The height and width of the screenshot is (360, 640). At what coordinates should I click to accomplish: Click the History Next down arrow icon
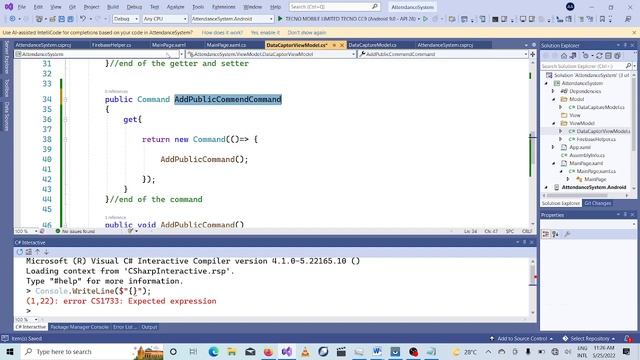46,252
